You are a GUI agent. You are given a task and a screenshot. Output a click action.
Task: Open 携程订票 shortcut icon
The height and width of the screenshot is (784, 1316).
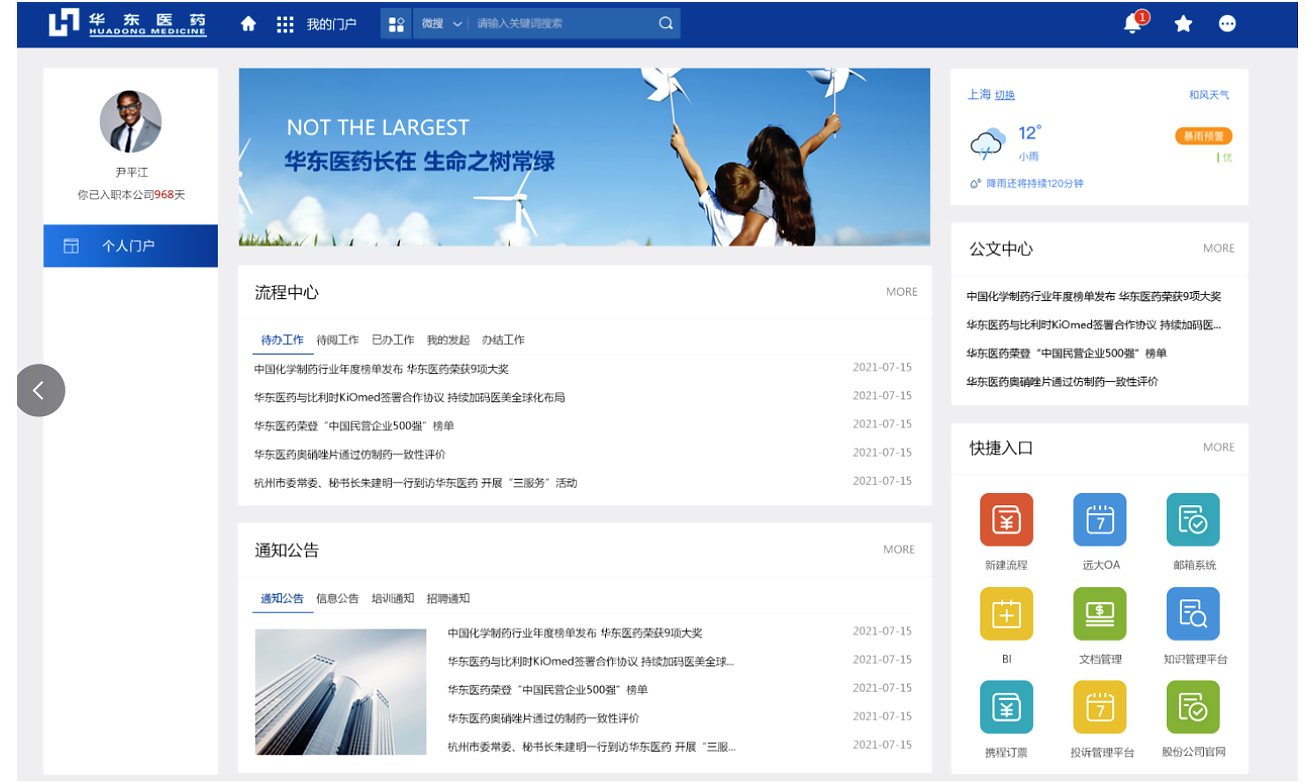point(1006,707)
